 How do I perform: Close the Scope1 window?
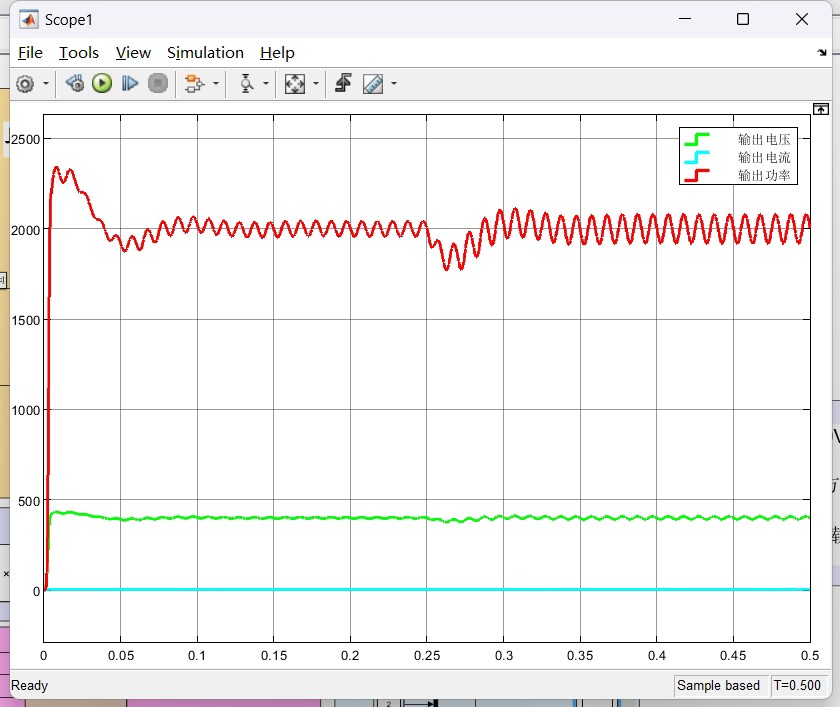(x=801, y=19)
